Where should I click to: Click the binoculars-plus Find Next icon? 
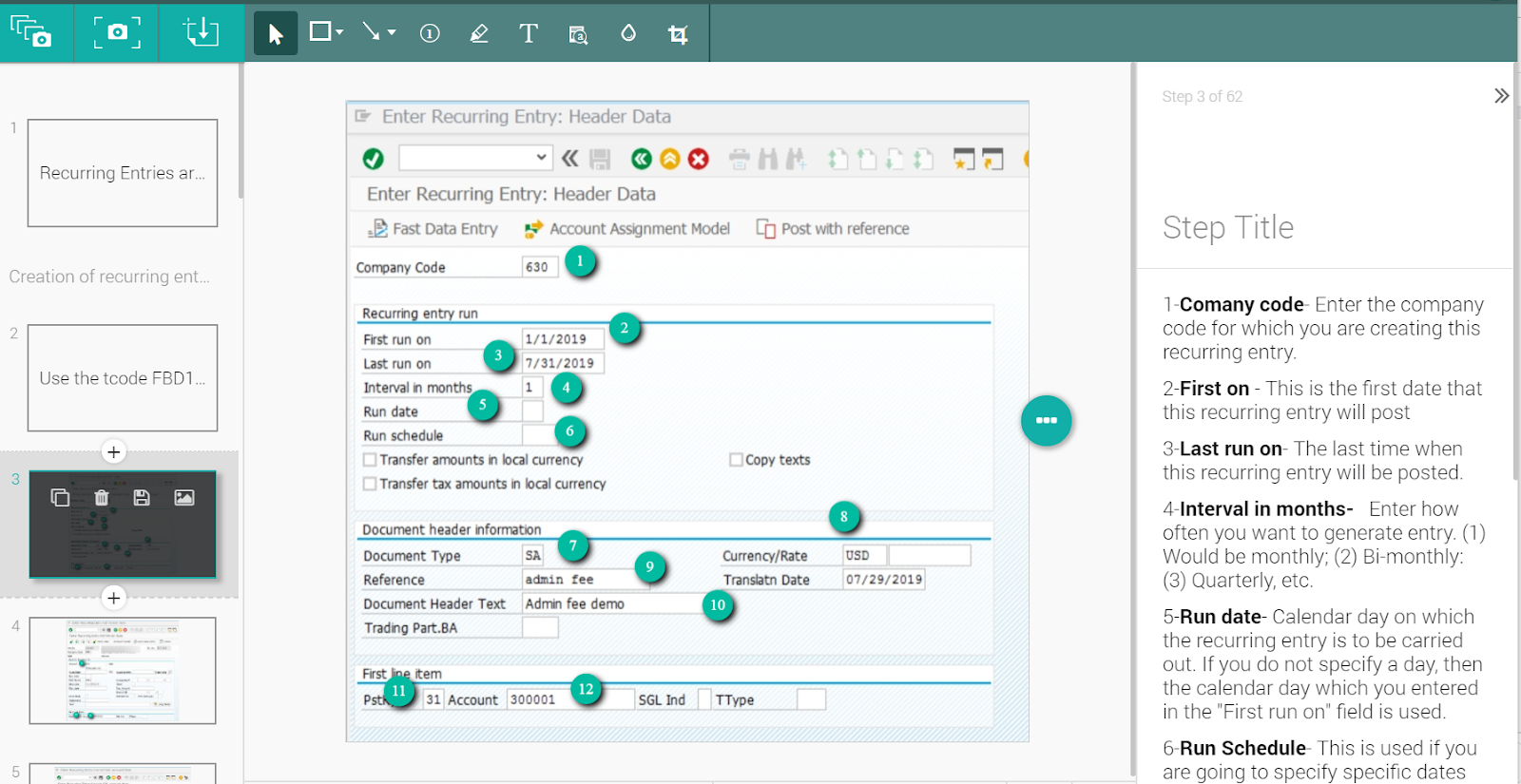pyautogui.click(x=796, y=159)
